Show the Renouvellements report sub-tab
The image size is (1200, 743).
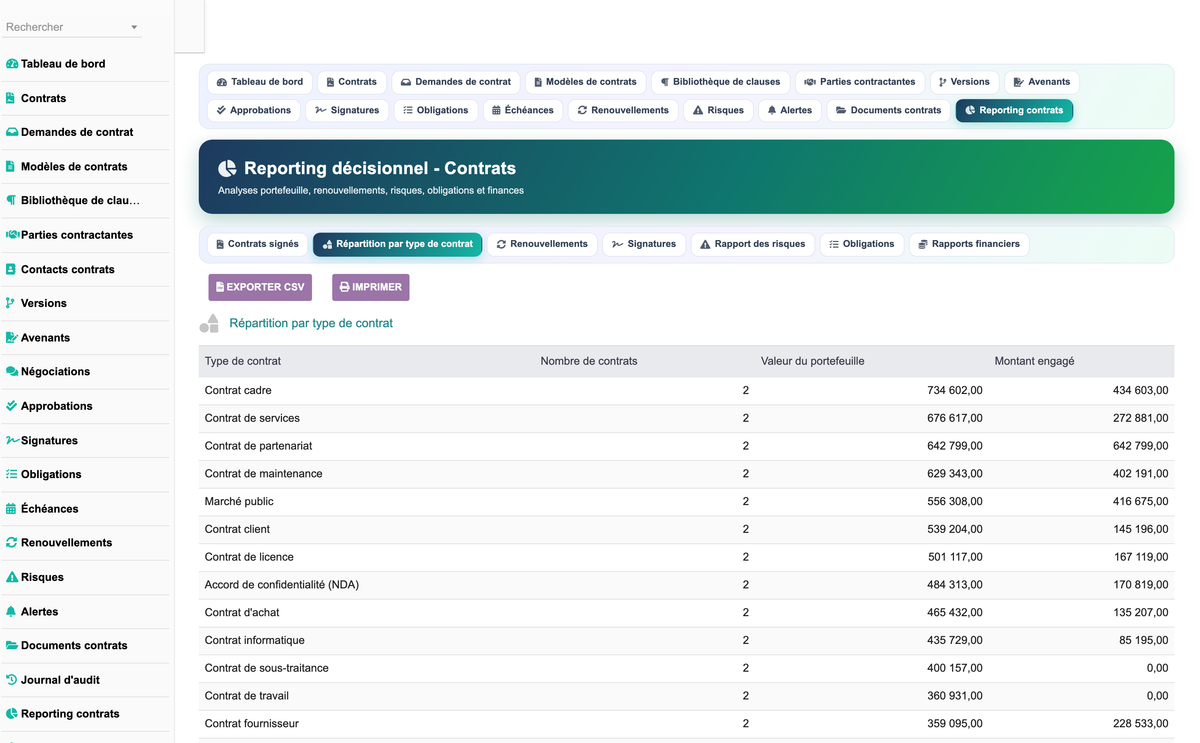point(542,244)
